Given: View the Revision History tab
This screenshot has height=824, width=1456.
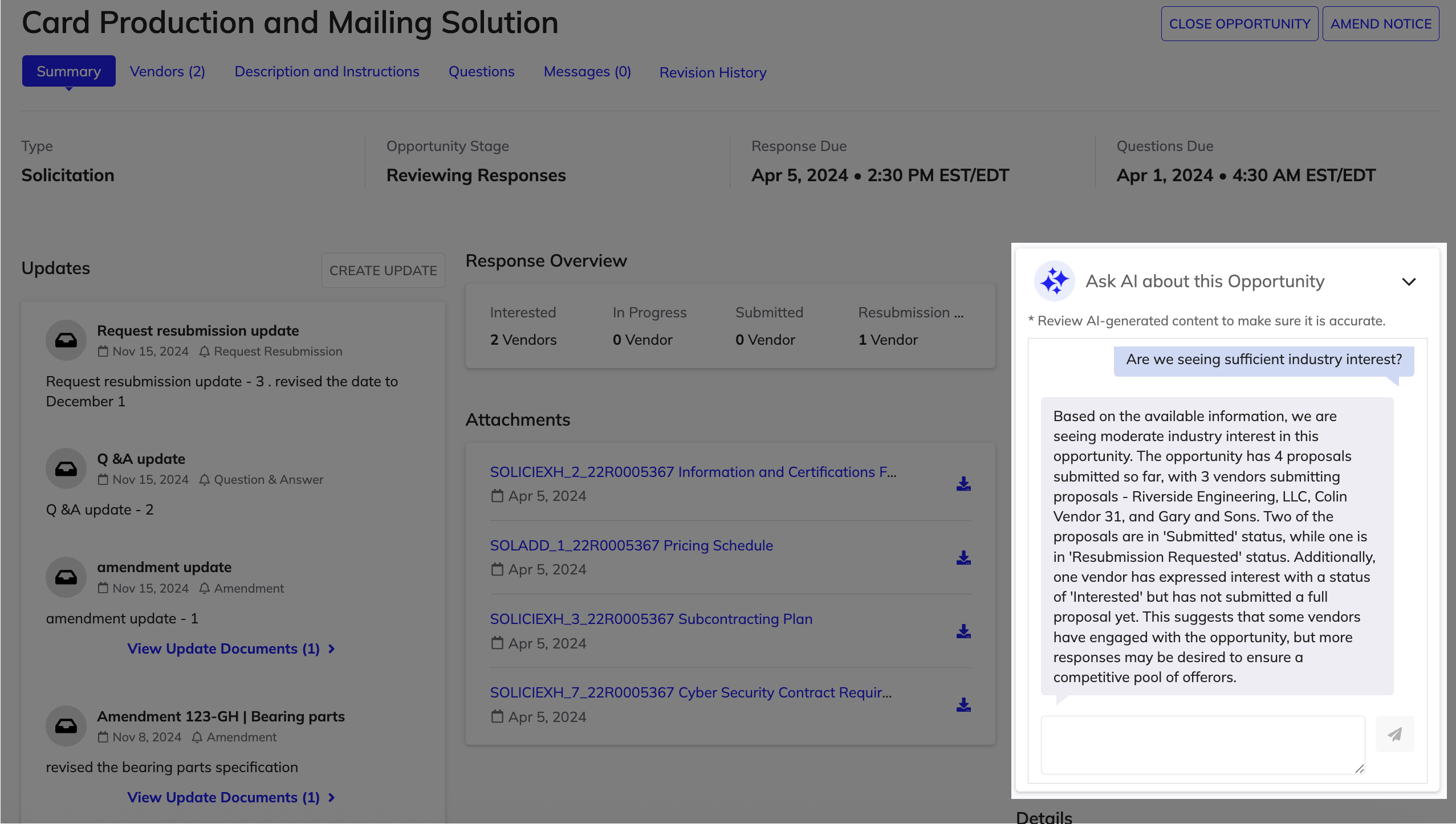Looking at the screenshot, I should point(713,72).
